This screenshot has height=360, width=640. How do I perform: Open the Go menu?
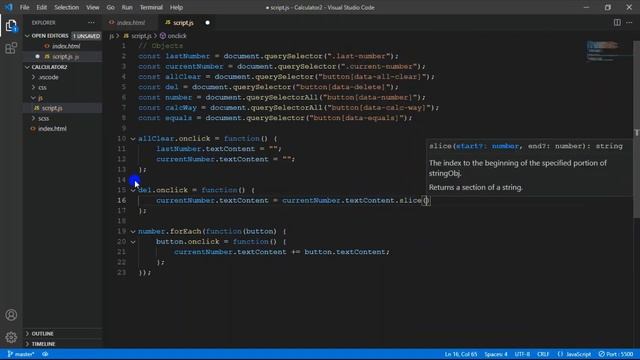(x=111, y=7)
